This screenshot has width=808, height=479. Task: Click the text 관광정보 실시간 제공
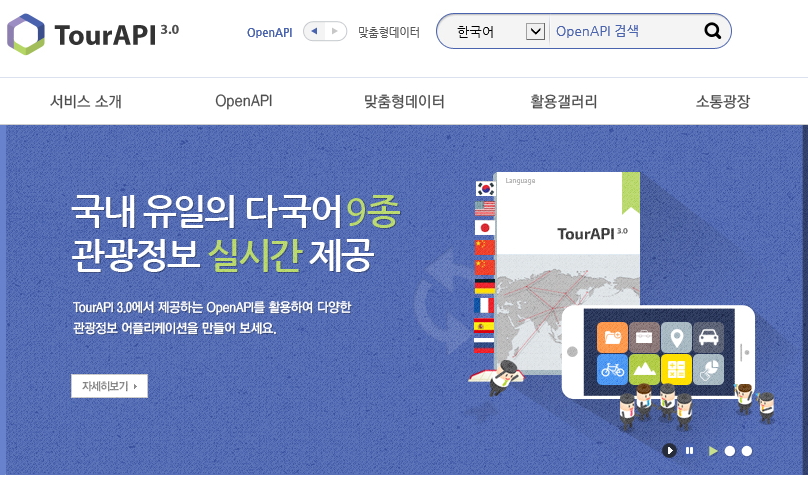point(222,255)
